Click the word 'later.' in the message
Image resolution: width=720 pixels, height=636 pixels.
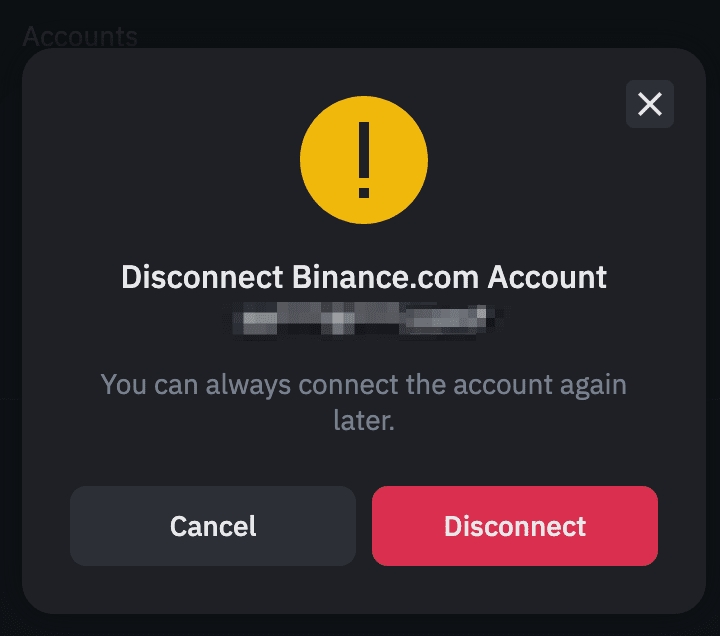click(364, 421)
